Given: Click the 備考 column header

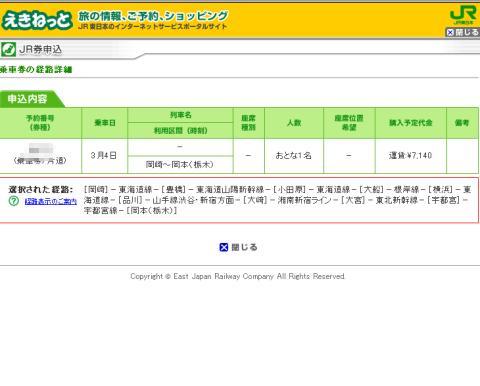Looking at the screenshot, I should (x=462, y=123).
